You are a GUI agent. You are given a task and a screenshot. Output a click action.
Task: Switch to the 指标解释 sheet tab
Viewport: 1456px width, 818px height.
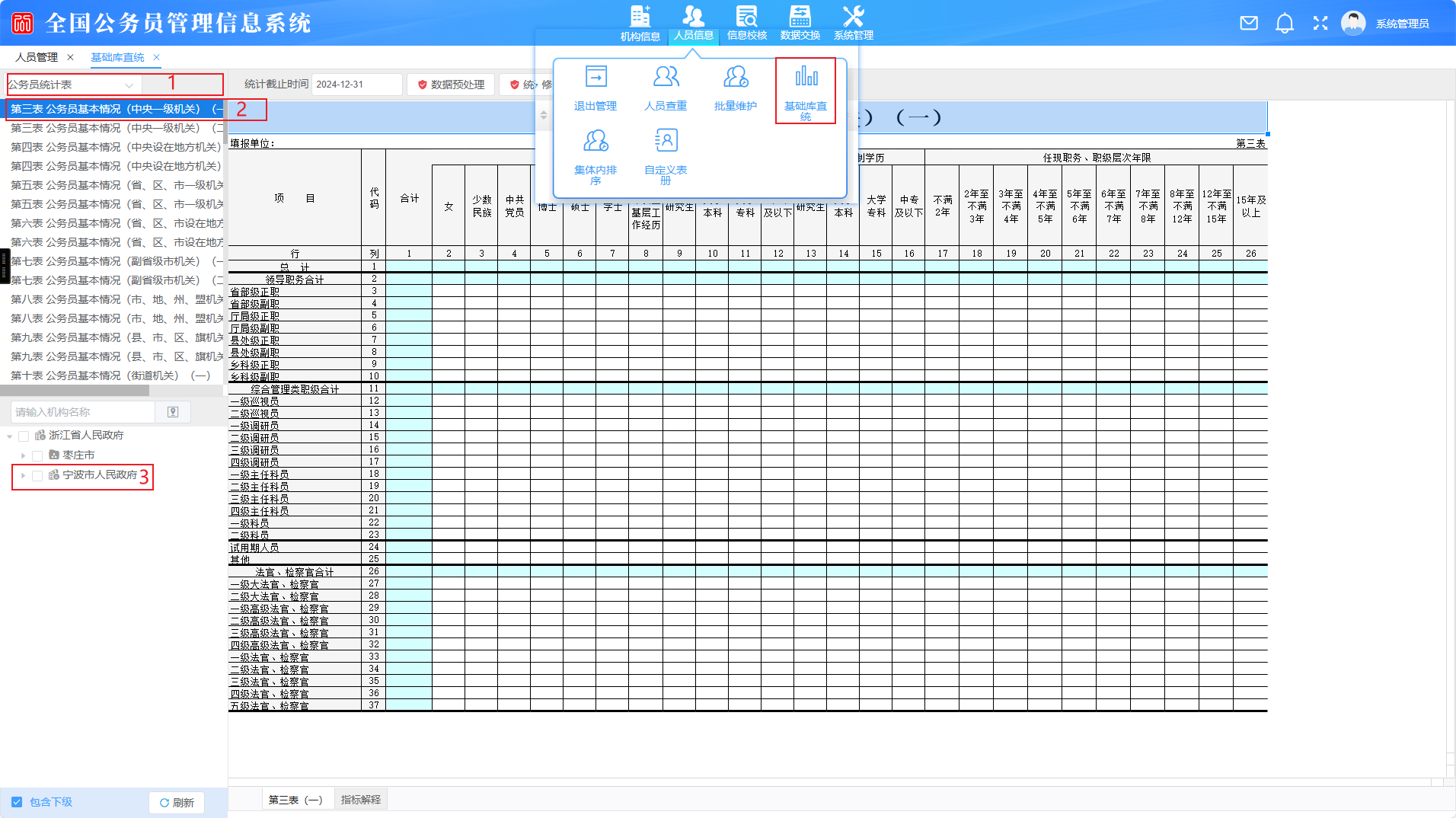[x=361, y=800]
